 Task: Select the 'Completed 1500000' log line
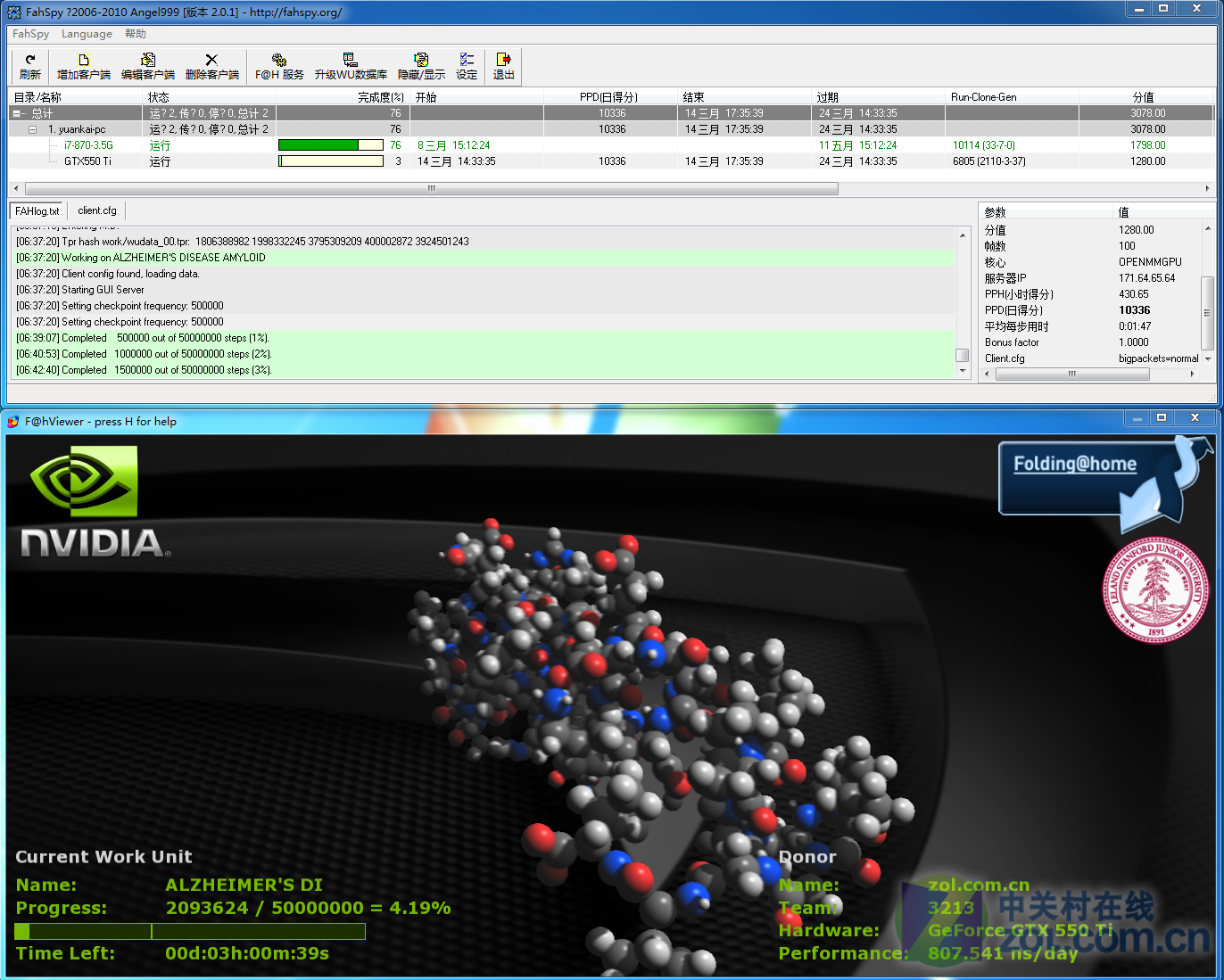click(484, 370)
